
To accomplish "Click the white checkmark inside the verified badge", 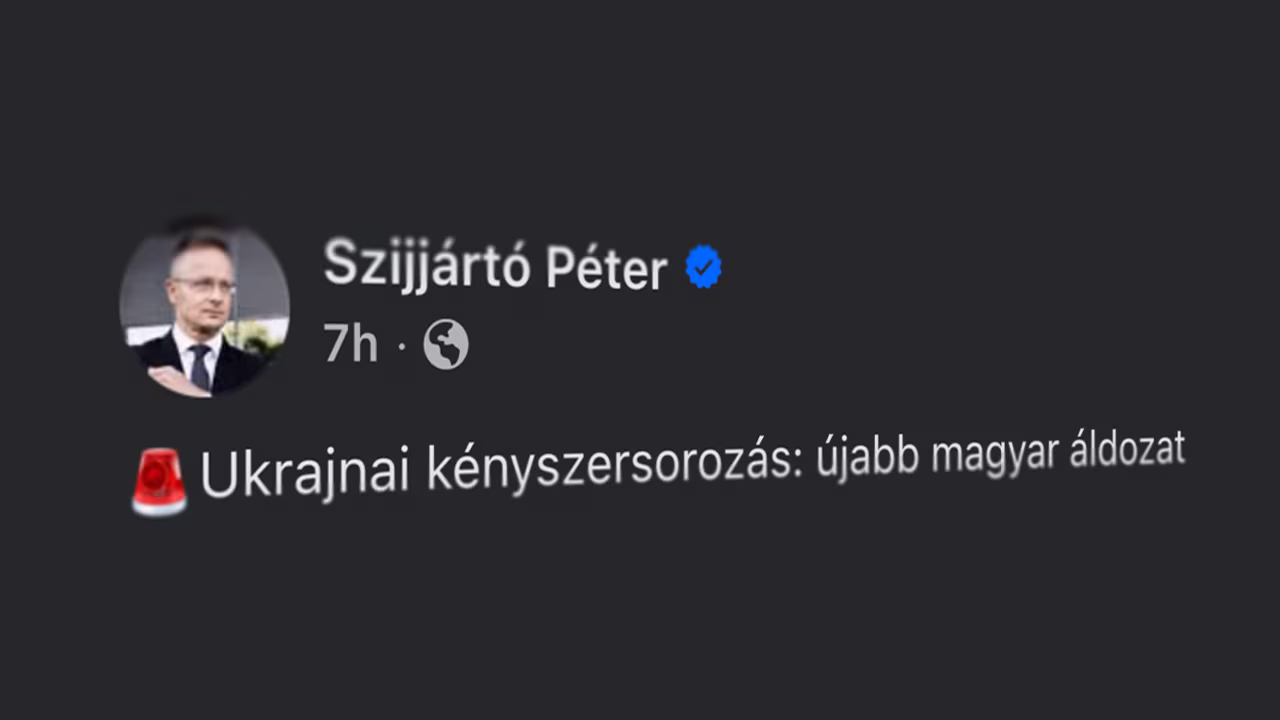I will [x=703, y=268].
